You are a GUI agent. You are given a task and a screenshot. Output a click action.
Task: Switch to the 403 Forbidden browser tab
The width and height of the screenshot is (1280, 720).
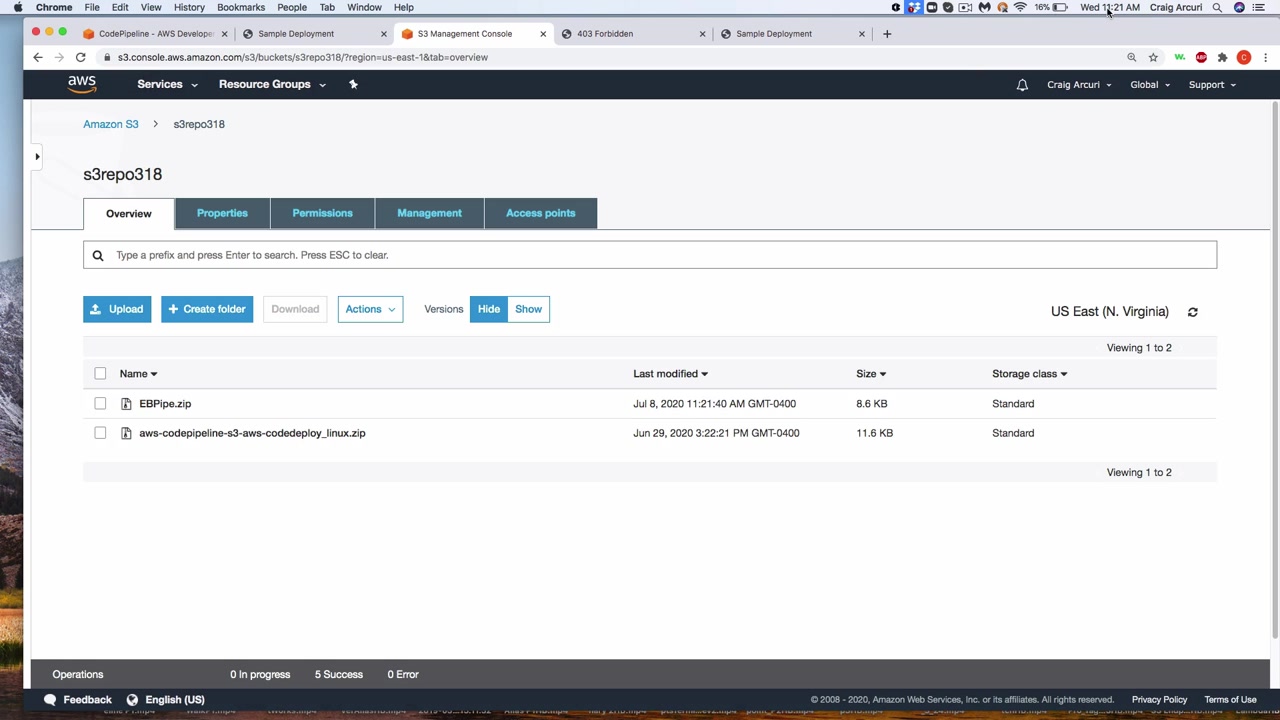tap(634, 33)
